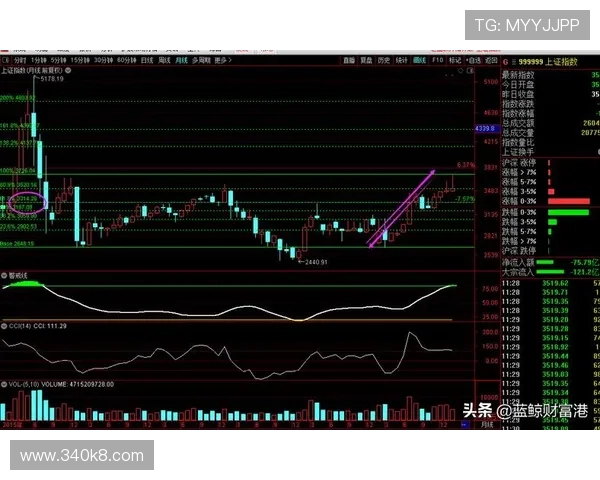Click the red G icon in quote panel
Image resolution: width=600 pixels, height=480 pixels.
pyautogui.click(x=505, y=62)
